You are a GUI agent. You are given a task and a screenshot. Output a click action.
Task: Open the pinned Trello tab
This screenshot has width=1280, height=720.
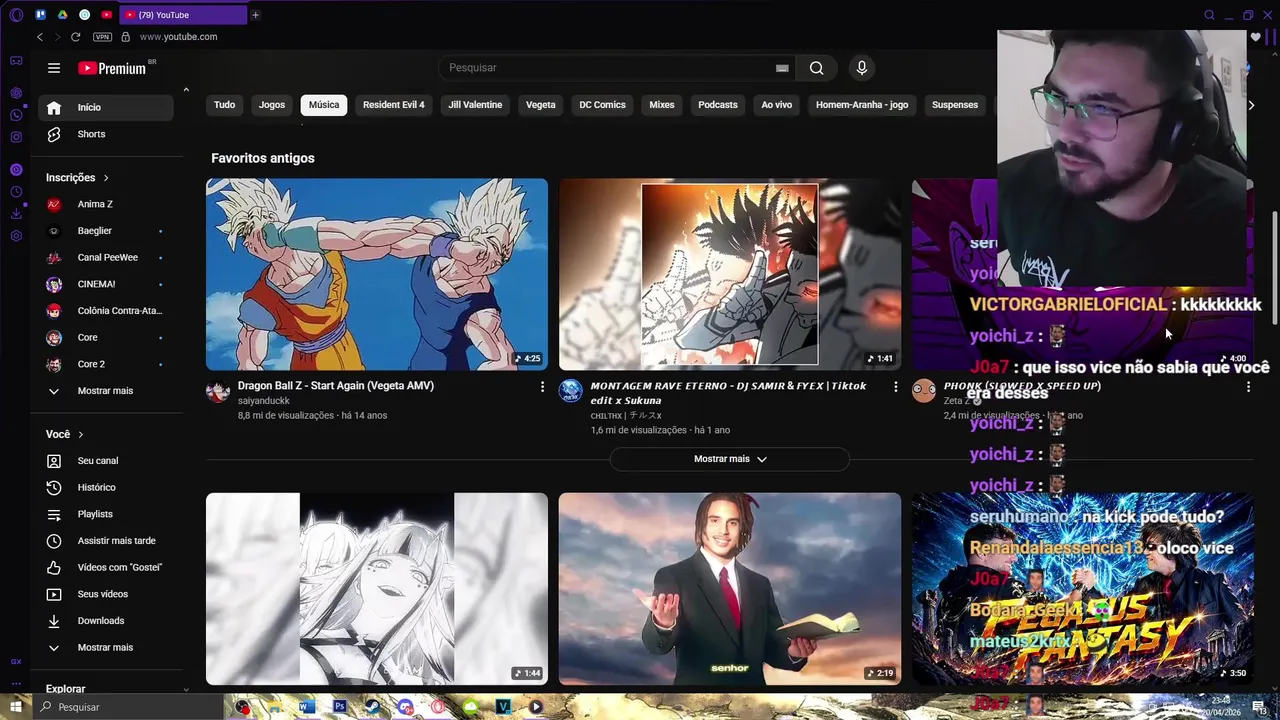[x=41, y=15]
